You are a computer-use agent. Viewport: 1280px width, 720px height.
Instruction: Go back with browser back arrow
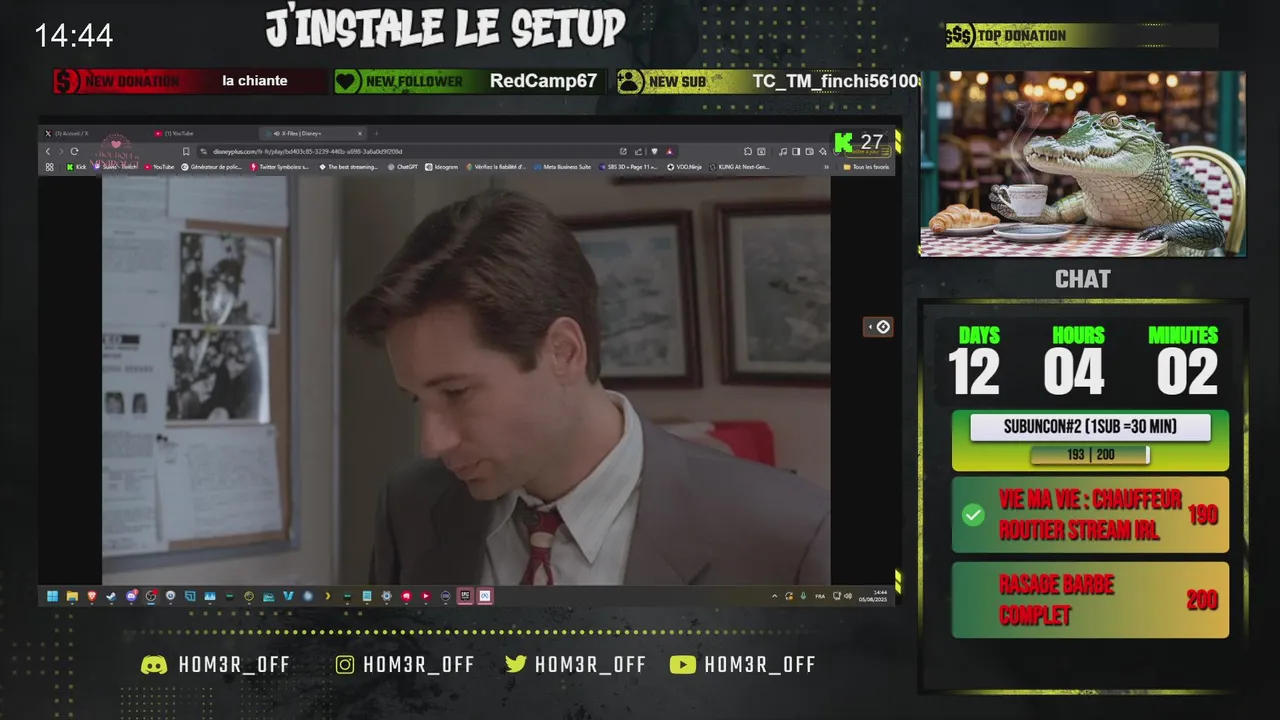pos(48,151)
